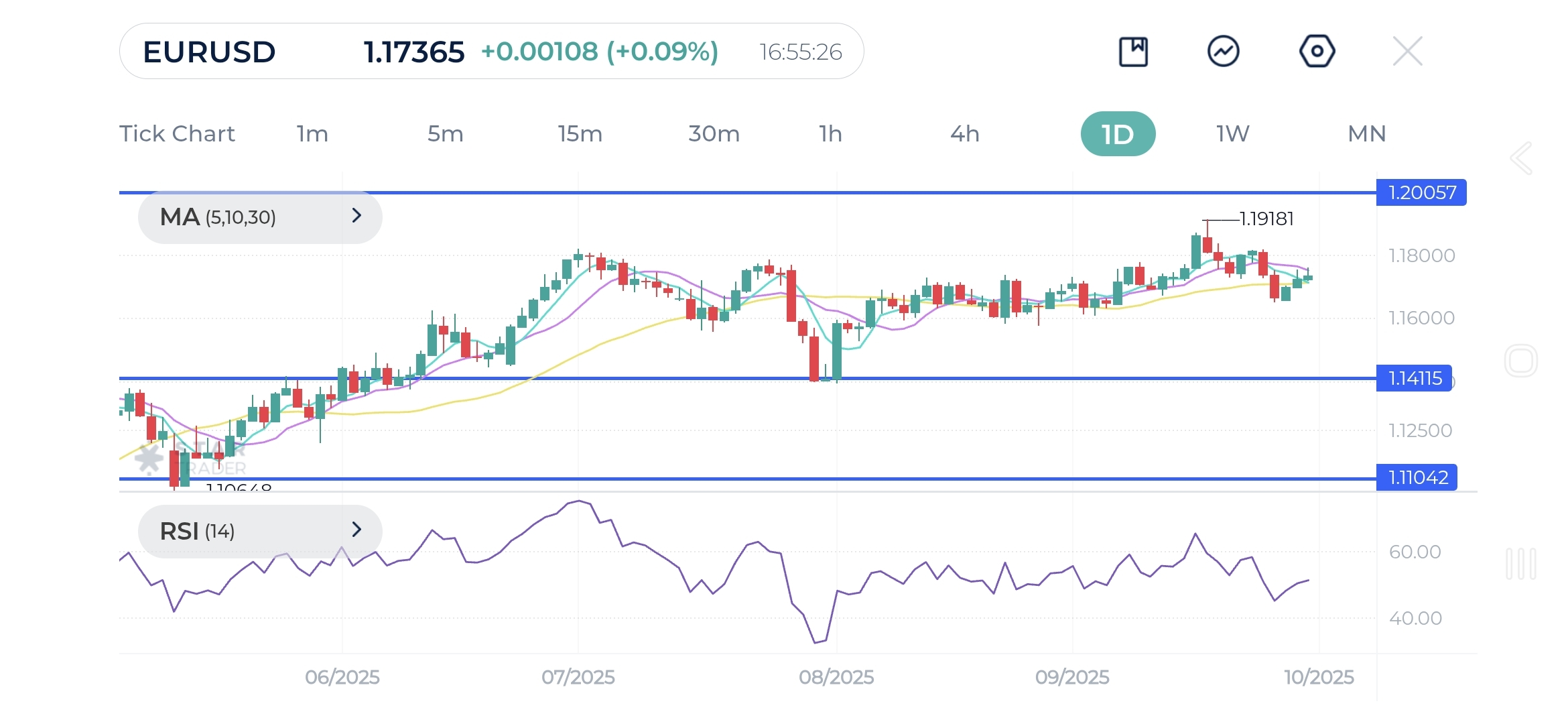
Task: Close the chart with X icon
Action: tap(1407, 52)
